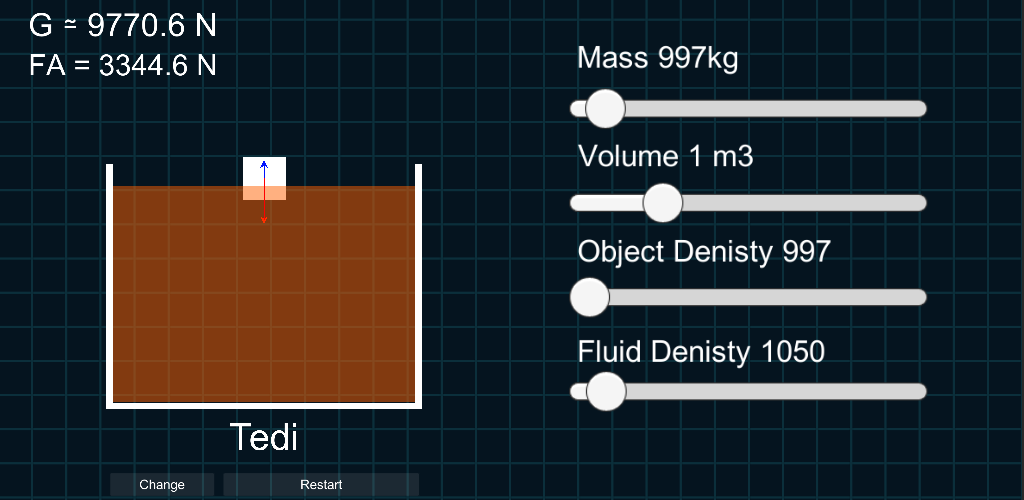This screenshot has height=500, width=1024.
Task: Click the Volume slider handle
Action: coord(662,203)
